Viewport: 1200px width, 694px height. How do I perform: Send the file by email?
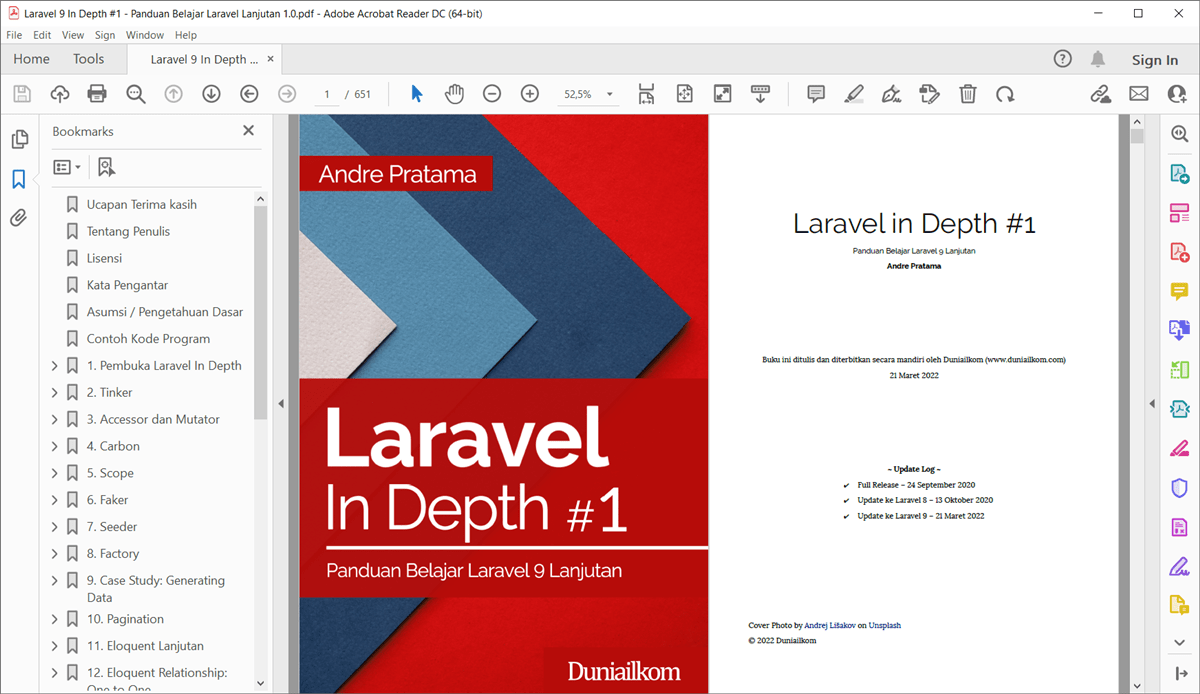[1139, 94]
